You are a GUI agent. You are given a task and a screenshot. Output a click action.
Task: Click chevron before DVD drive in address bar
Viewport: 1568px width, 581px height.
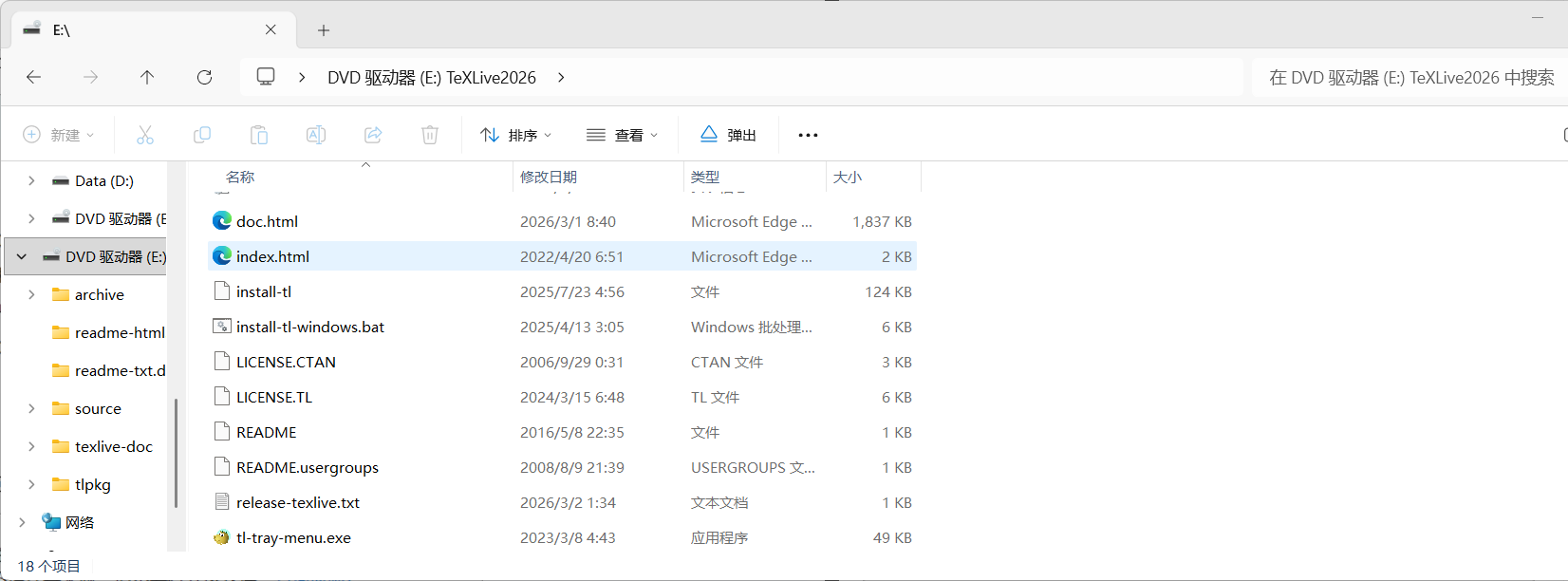tap(302, 77)
